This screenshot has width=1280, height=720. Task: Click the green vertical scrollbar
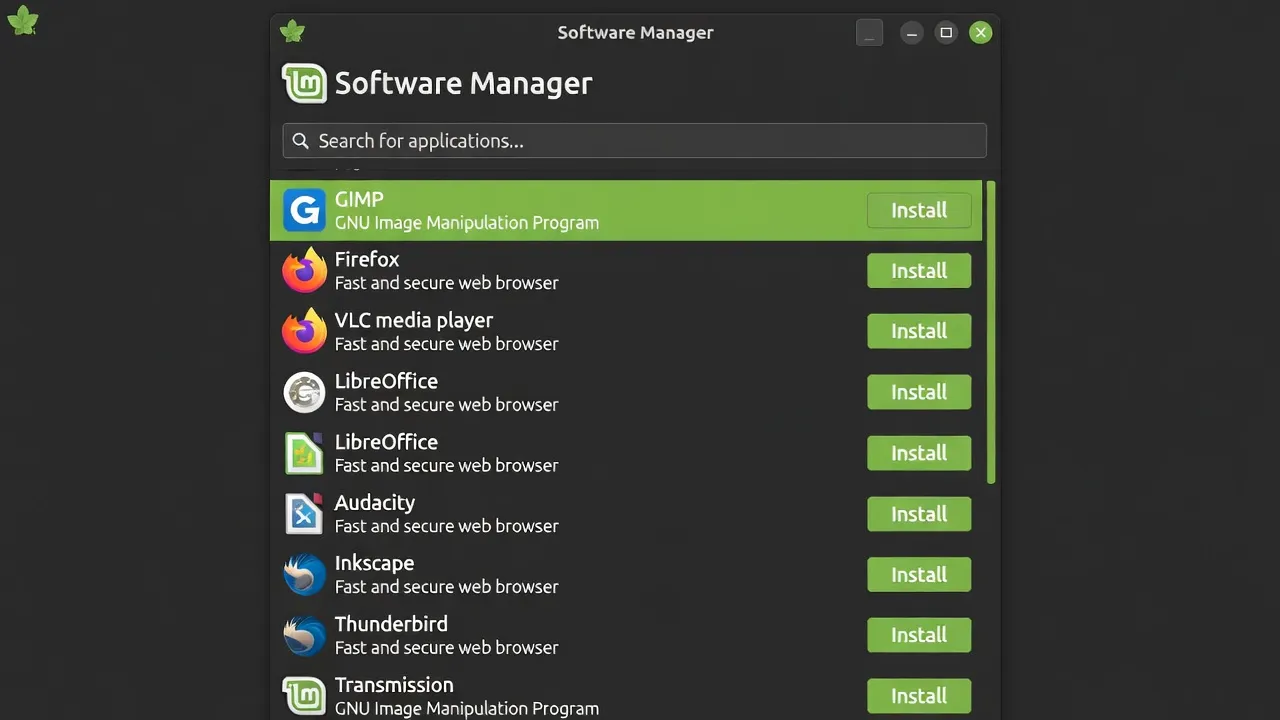click(x=991, y=332)
